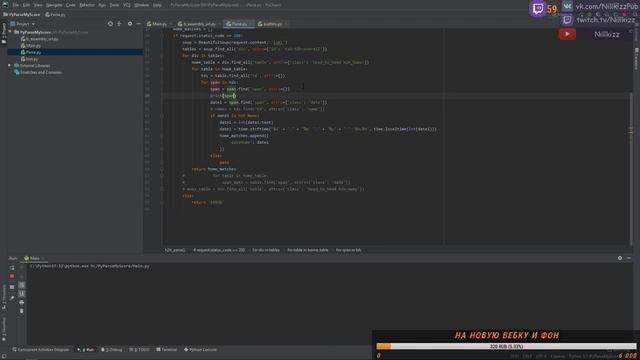This screenshot has width=640, height=360.
Task: Open the Code menu
Action: pyautogui.click(x=71, y=5)
